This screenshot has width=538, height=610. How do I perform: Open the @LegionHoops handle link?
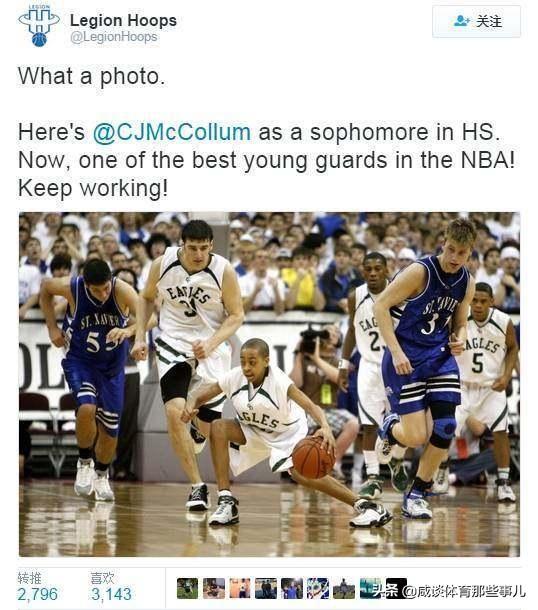tap(114, 37)
